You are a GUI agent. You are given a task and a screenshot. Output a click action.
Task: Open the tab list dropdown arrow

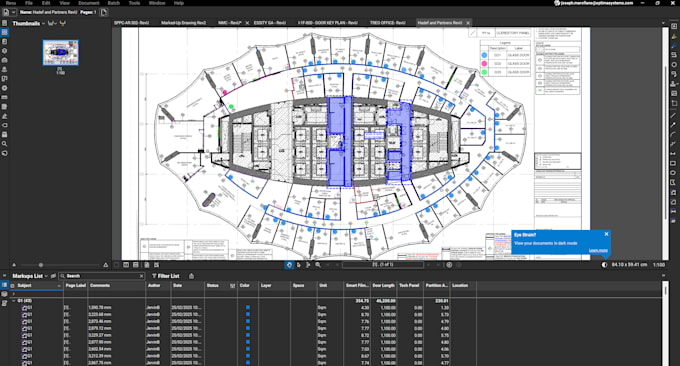click(x=663, y=23)
